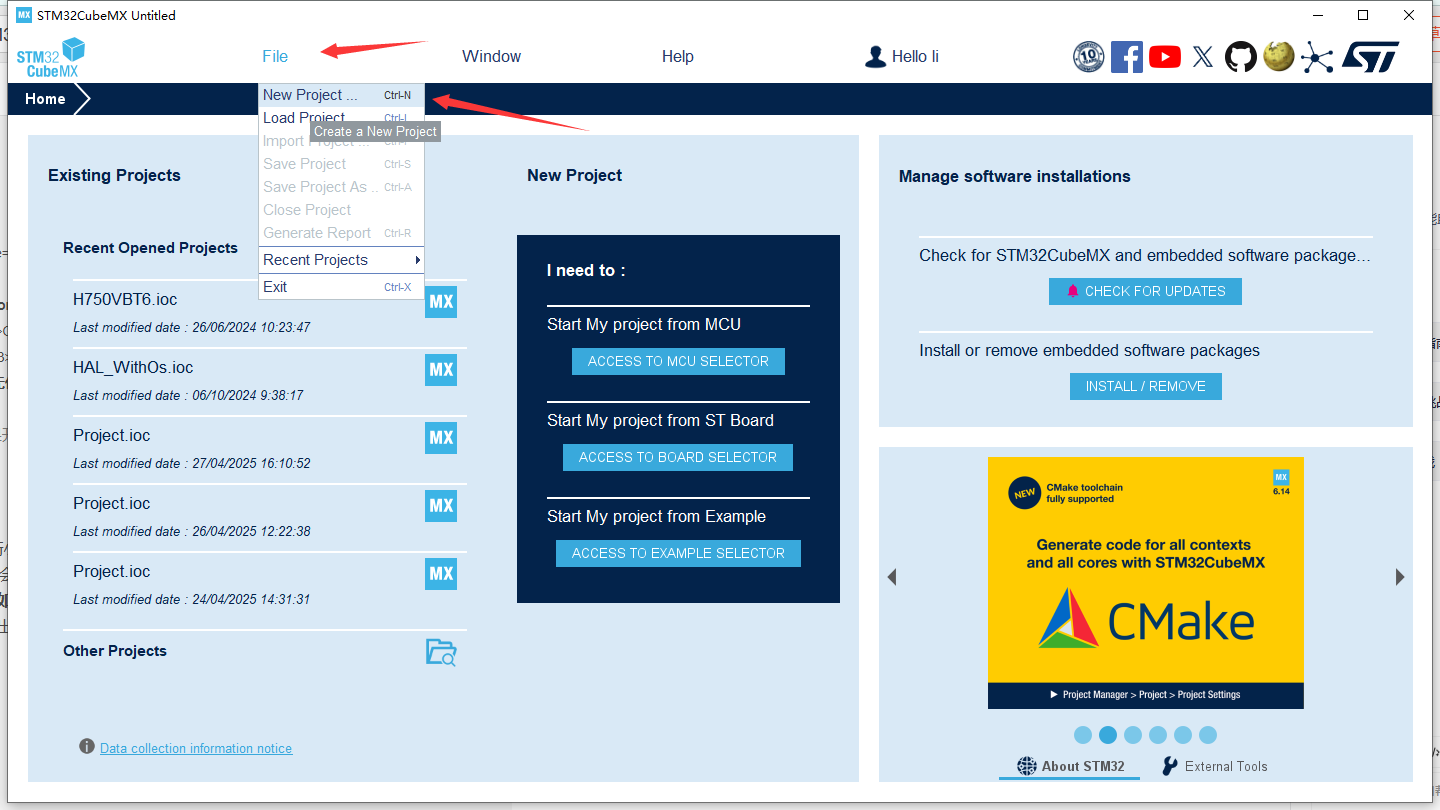Click ACCESS TO MCU SELECTOR button

678,361
